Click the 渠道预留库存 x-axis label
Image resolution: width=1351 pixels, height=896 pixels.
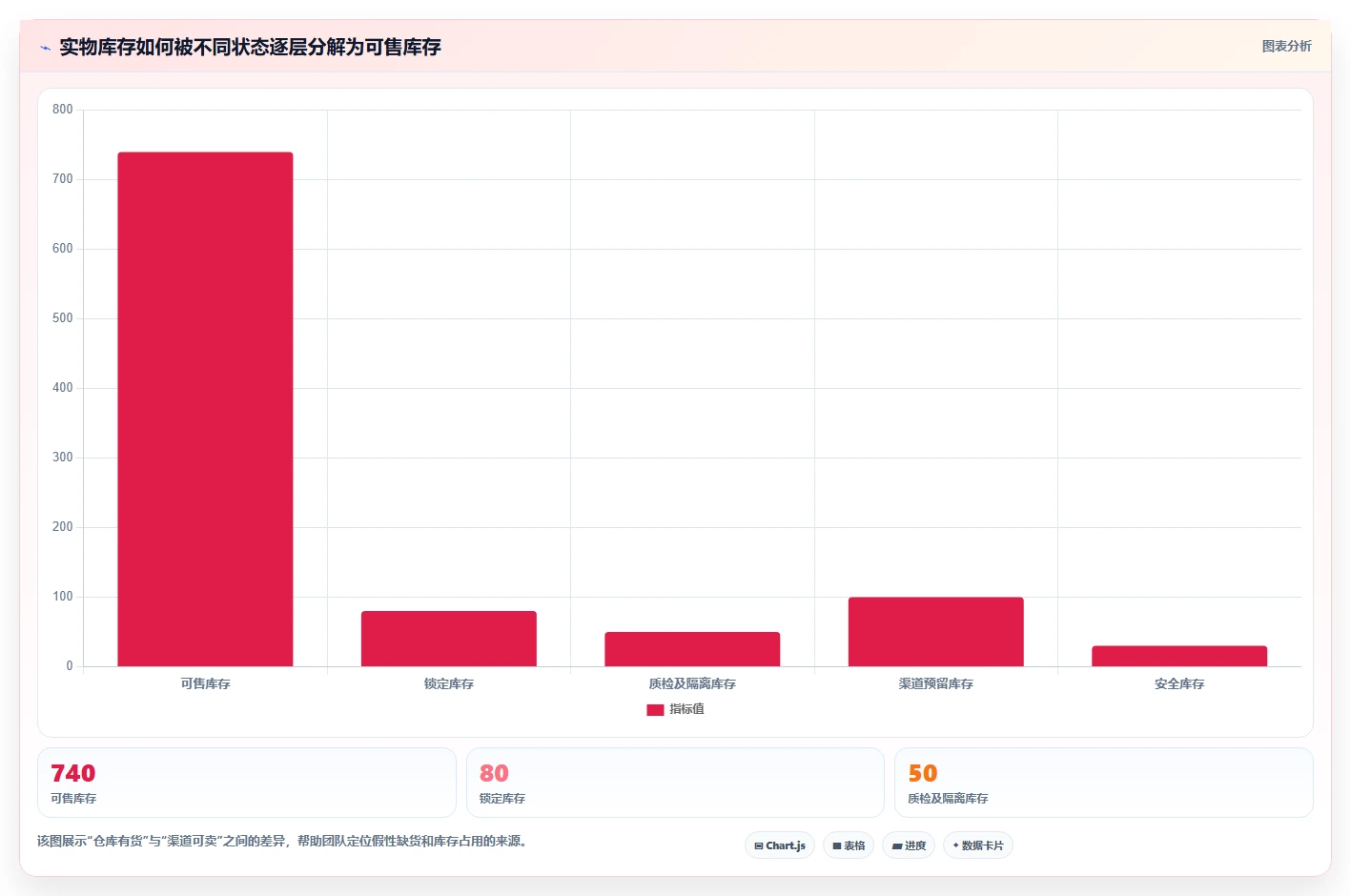[936, 683]
